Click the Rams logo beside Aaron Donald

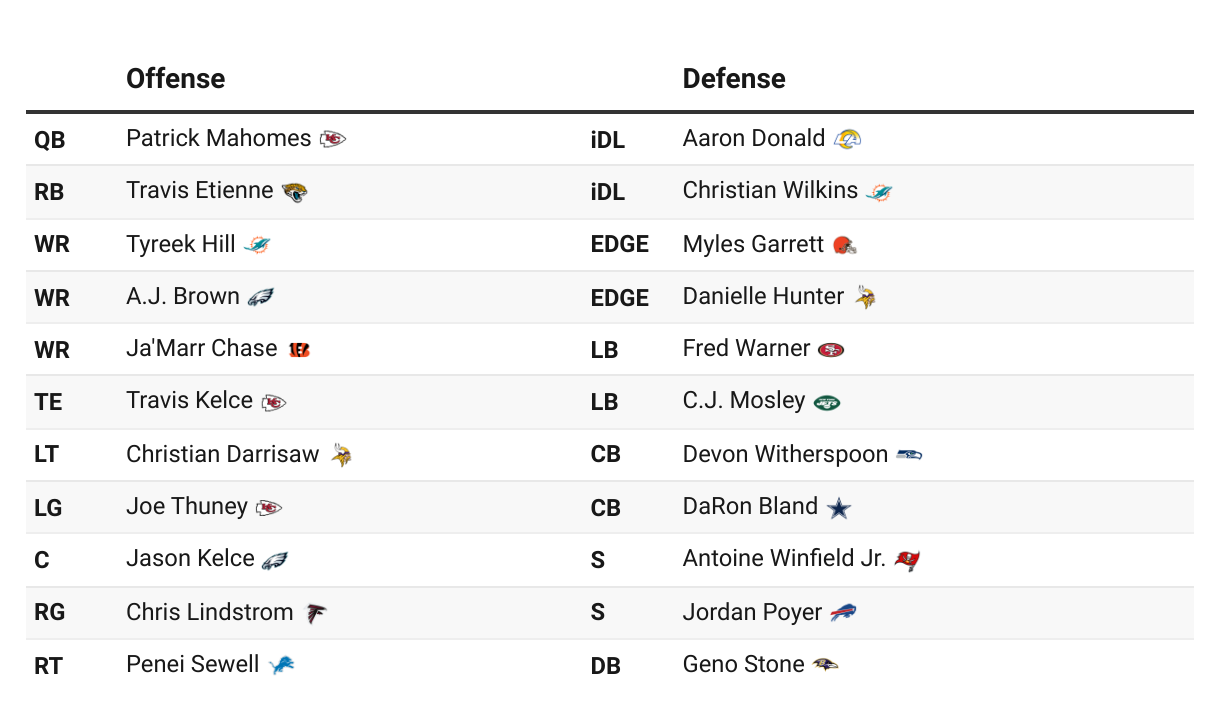[847, 139]
